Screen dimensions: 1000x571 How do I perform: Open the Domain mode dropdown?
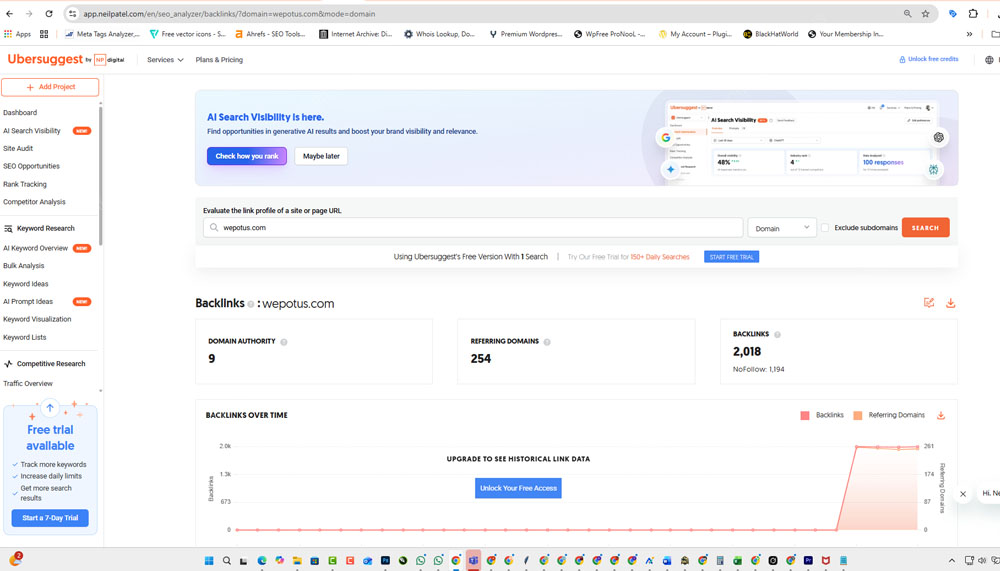(x=782, y=228)
